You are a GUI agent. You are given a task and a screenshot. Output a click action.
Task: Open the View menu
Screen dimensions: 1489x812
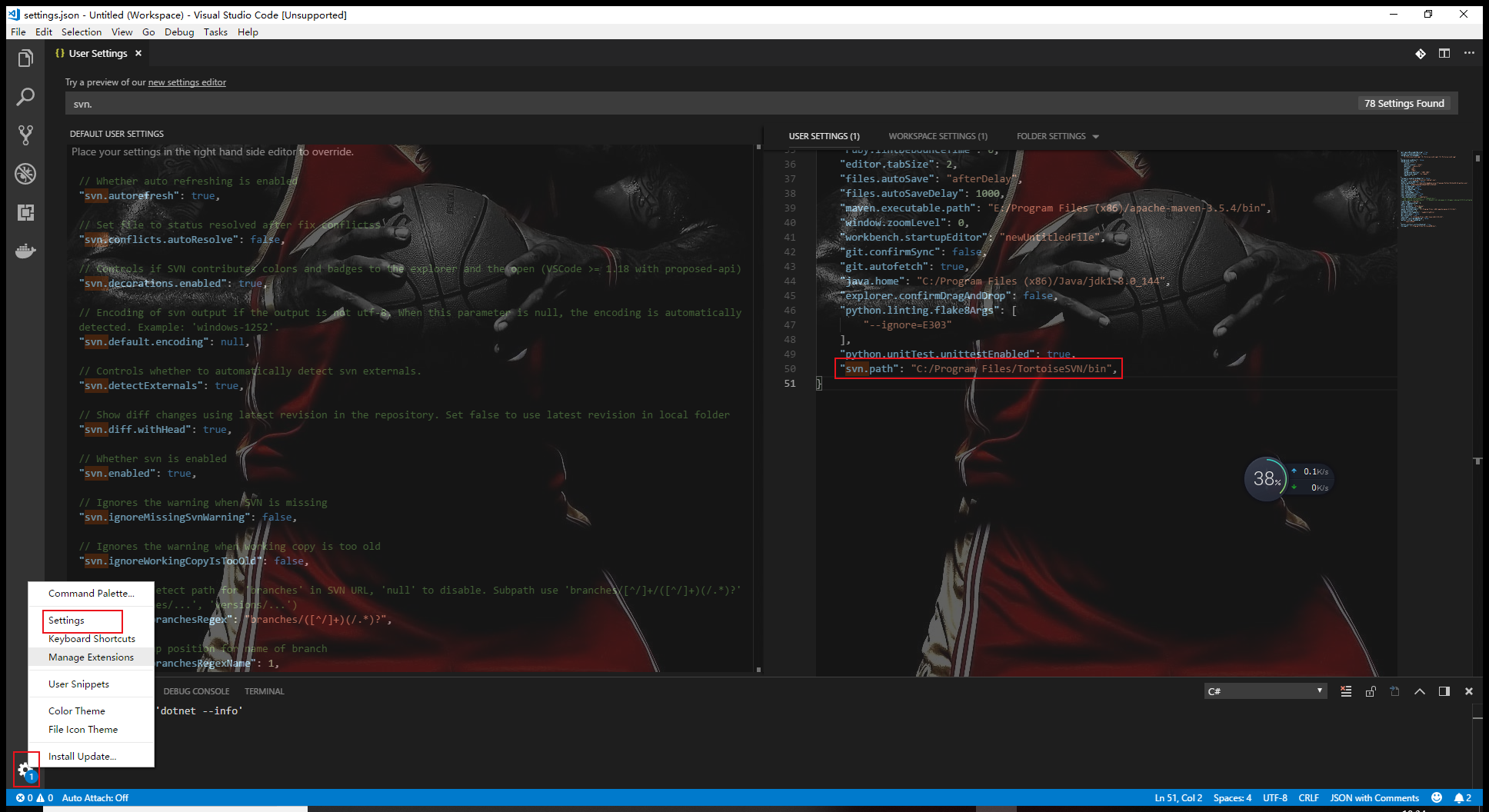click(122, 32)
